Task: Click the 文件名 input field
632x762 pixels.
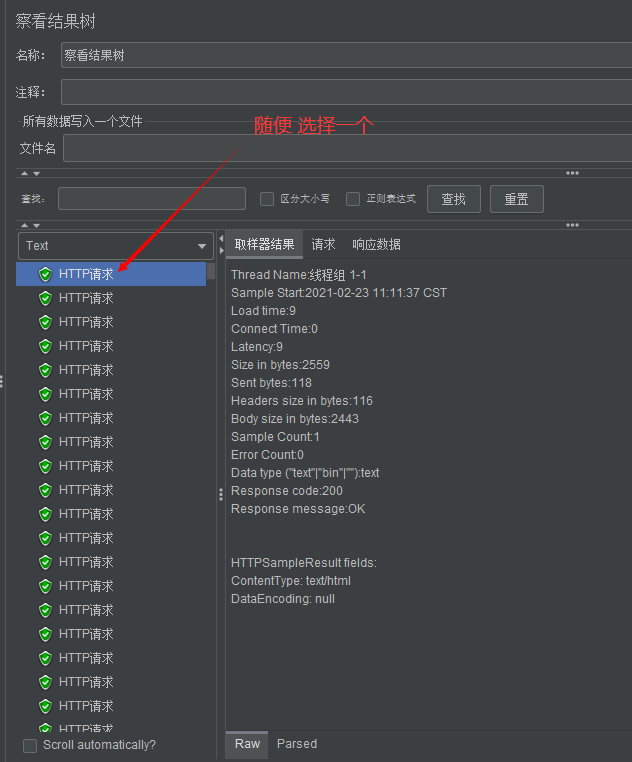Action: (345, 148)
